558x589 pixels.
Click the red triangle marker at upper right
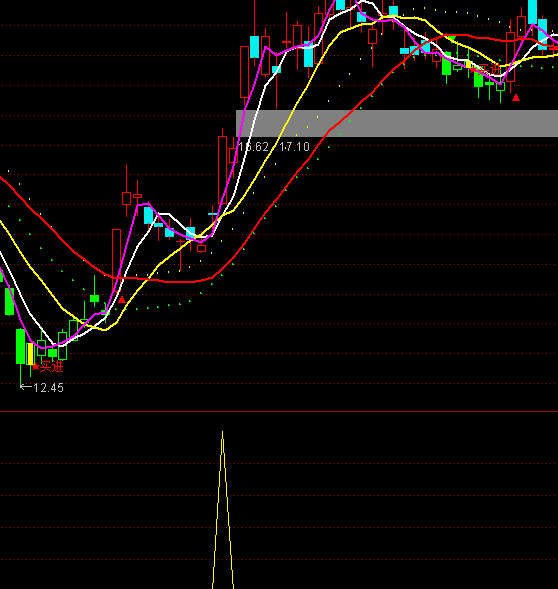point(516,98)
